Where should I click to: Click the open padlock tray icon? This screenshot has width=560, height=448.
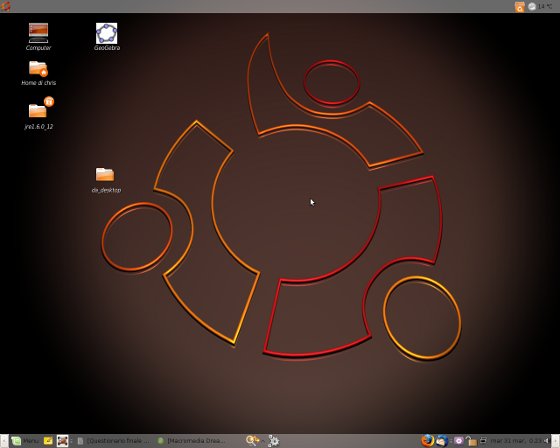[x=472, y=441]
